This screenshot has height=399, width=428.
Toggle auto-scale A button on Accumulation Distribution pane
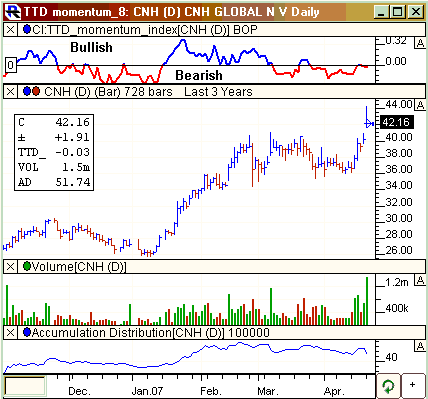click(420, 346)
